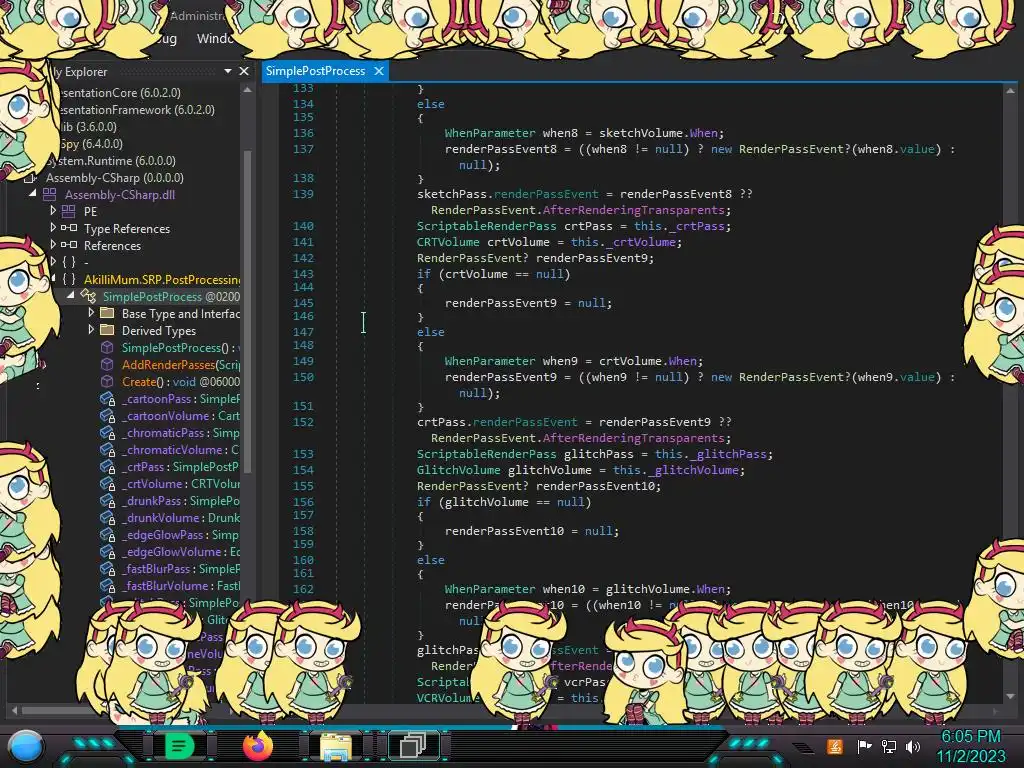Expand Base Type and Interfaces folder
Screen dimensions: 1024x768
pos(91,313)
